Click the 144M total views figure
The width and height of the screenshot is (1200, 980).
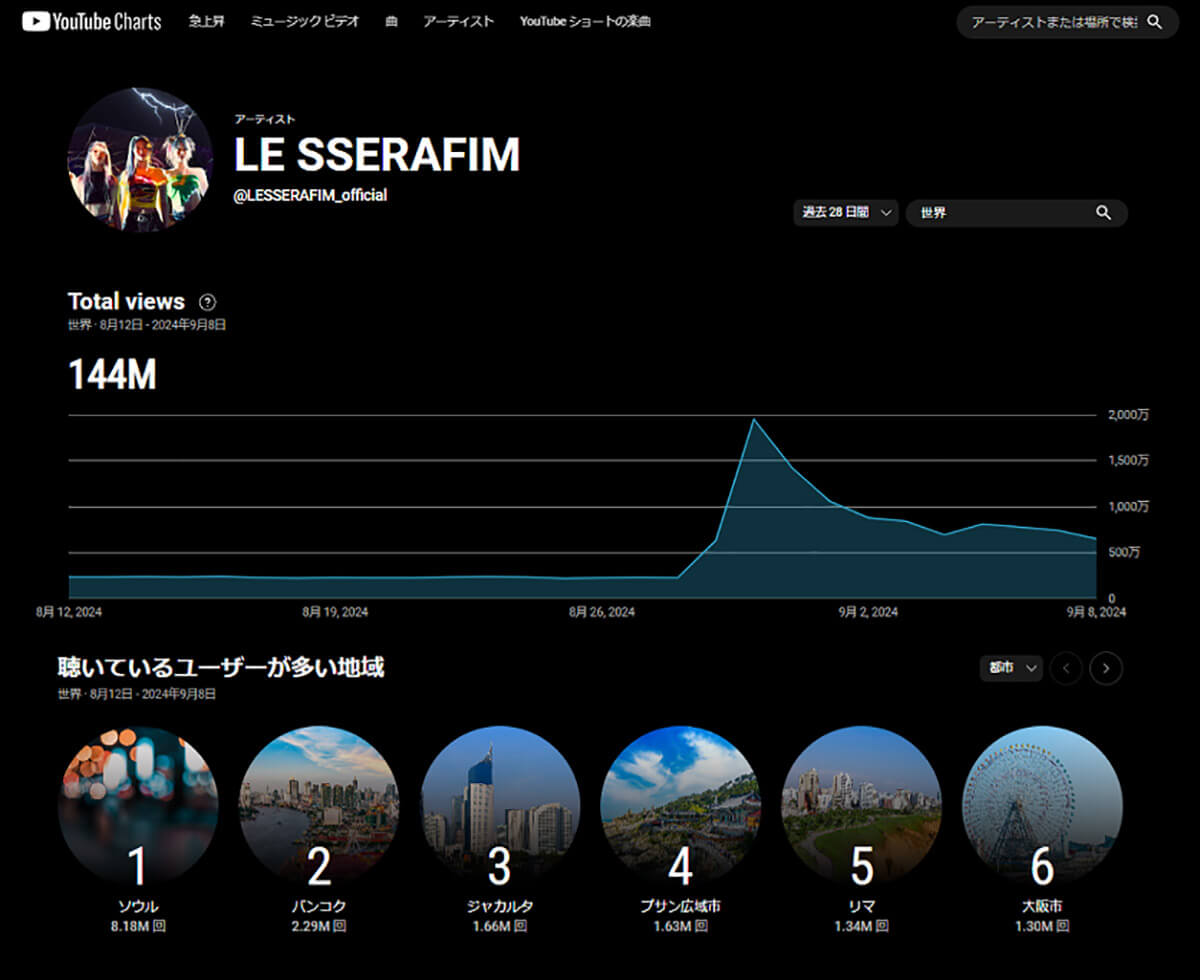click(x=112, y=375)
